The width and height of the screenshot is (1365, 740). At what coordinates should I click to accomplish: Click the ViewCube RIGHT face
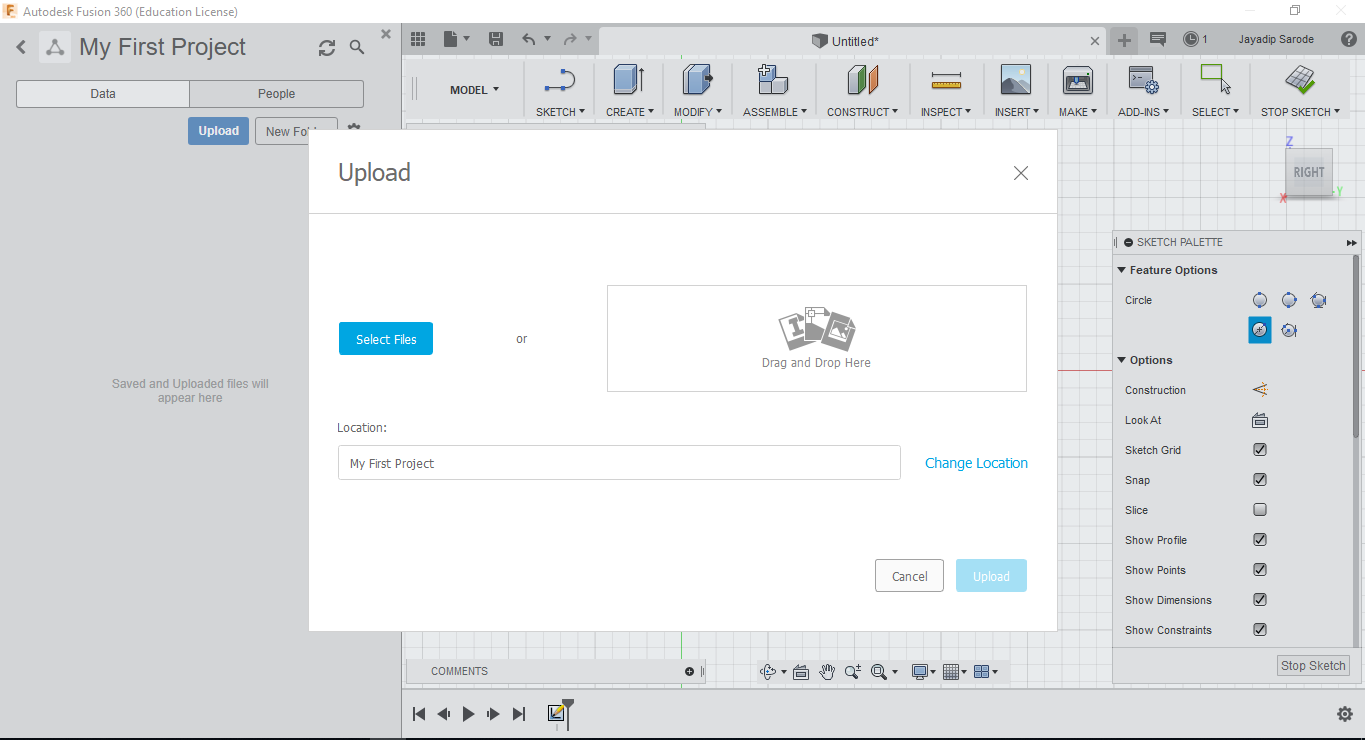click(1309, 172)
